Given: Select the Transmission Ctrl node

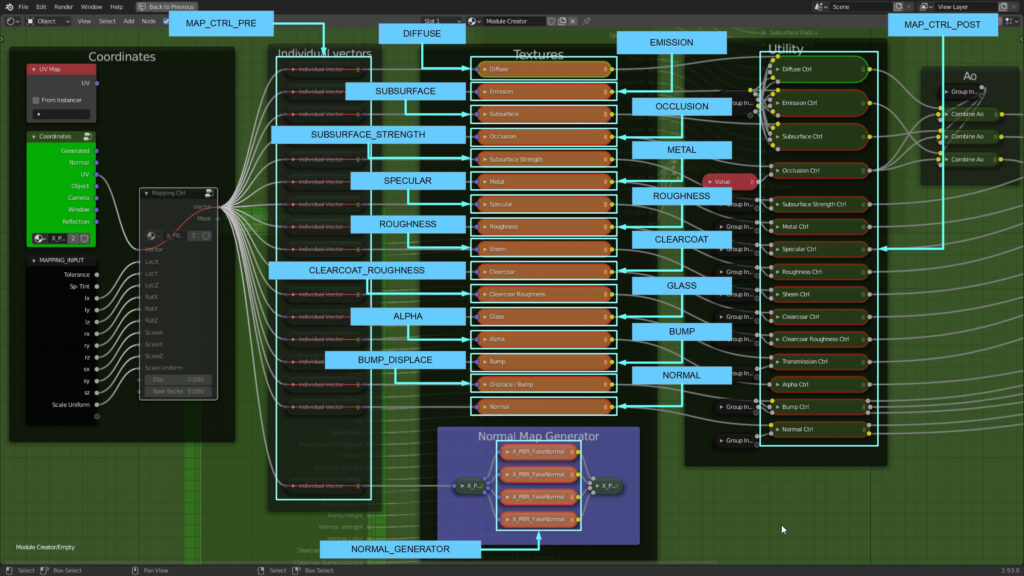Looking at the screenshot, I should click(x=820, y=361).
